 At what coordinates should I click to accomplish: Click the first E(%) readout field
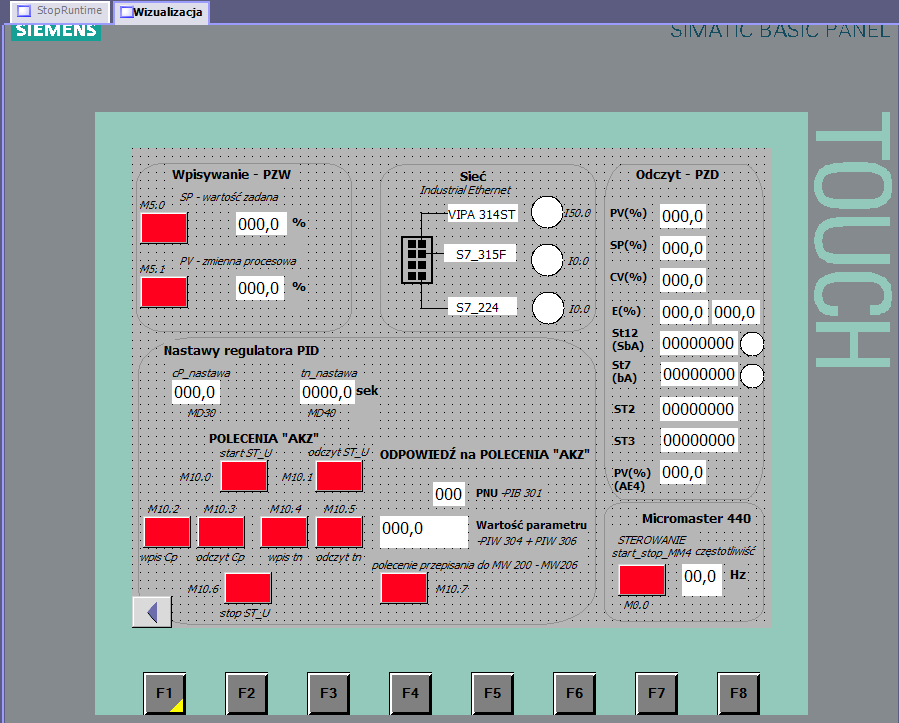click(x=683, y=312)
